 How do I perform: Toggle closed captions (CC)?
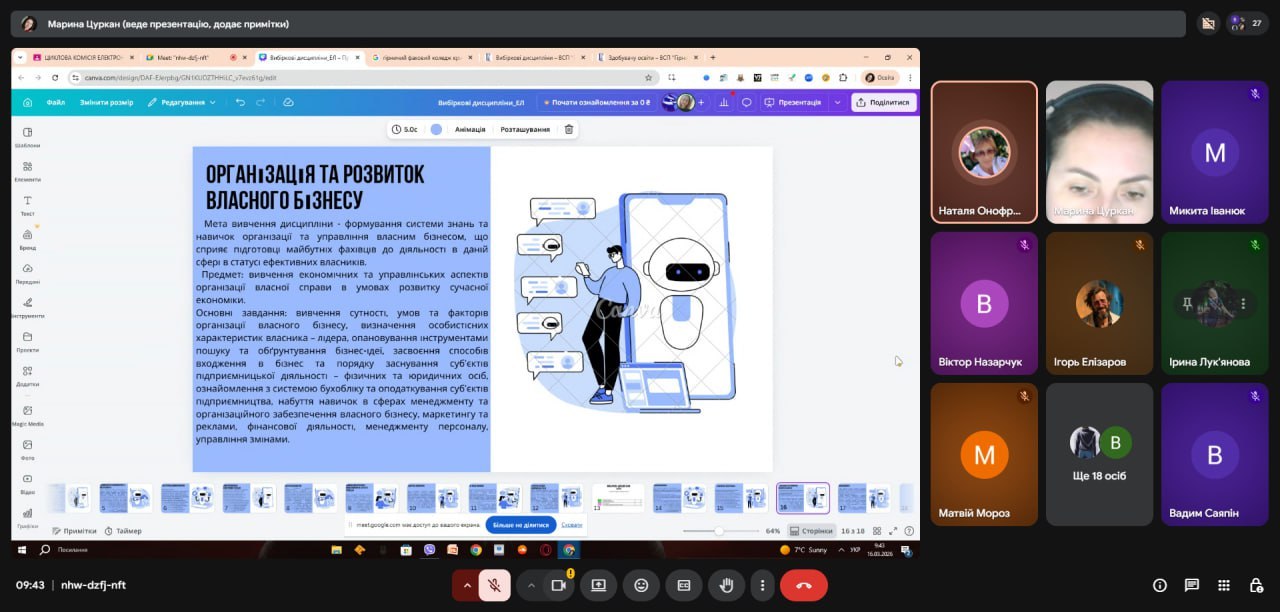pos(684,585)
